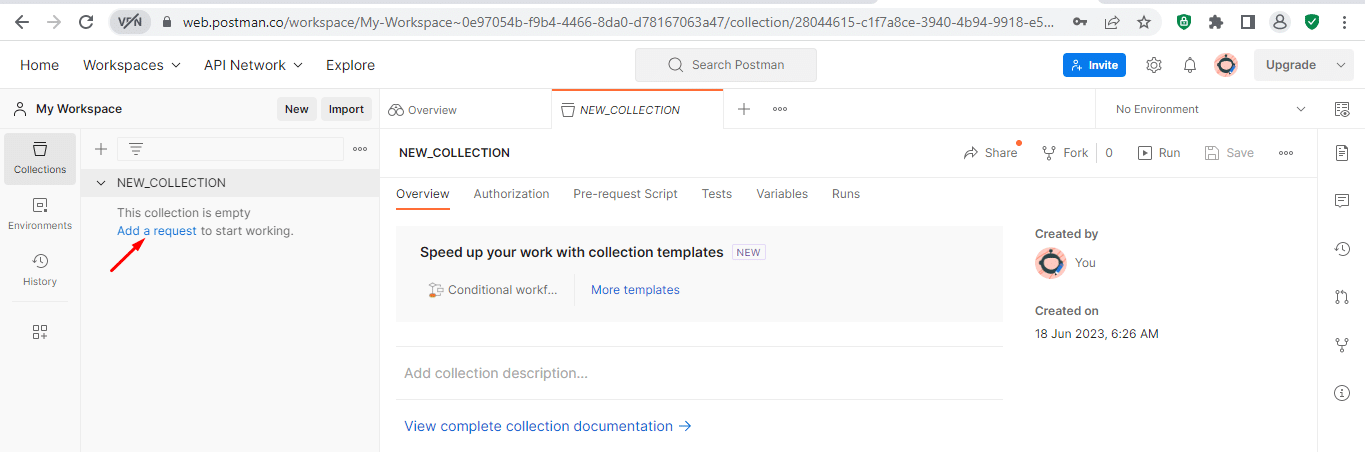This screenshot has height=452, width=1365.
Task: Click the browser address bar URL
Action: [618, 21]
